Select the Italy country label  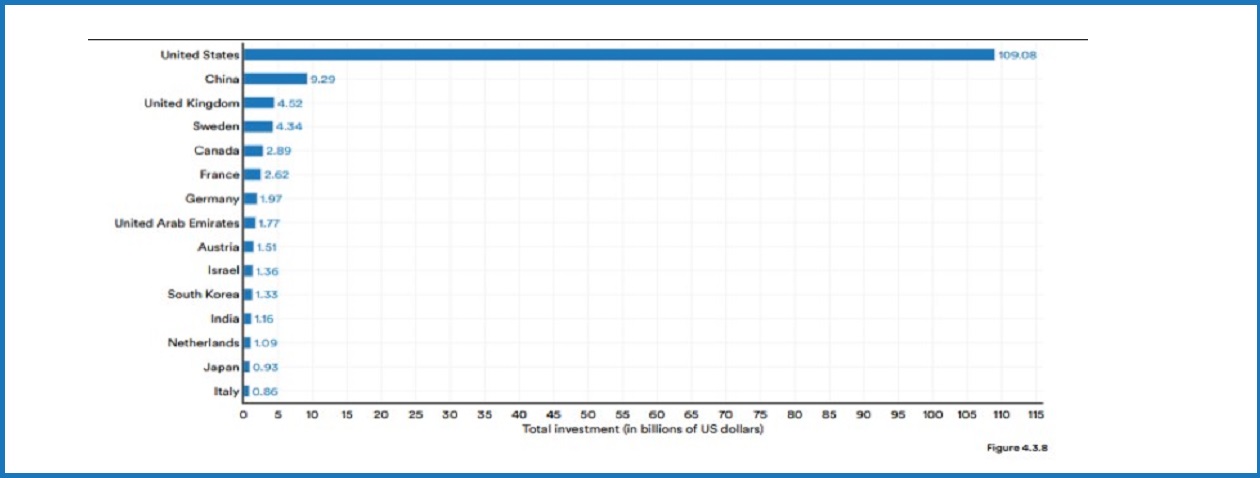click(x=227, y=391)
